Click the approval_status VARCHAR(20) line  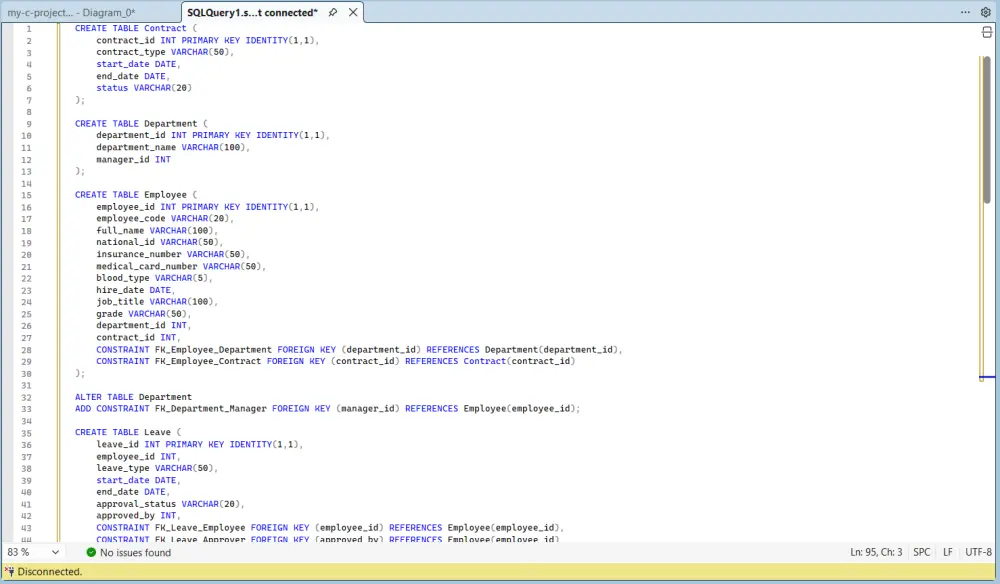point(170,504)
